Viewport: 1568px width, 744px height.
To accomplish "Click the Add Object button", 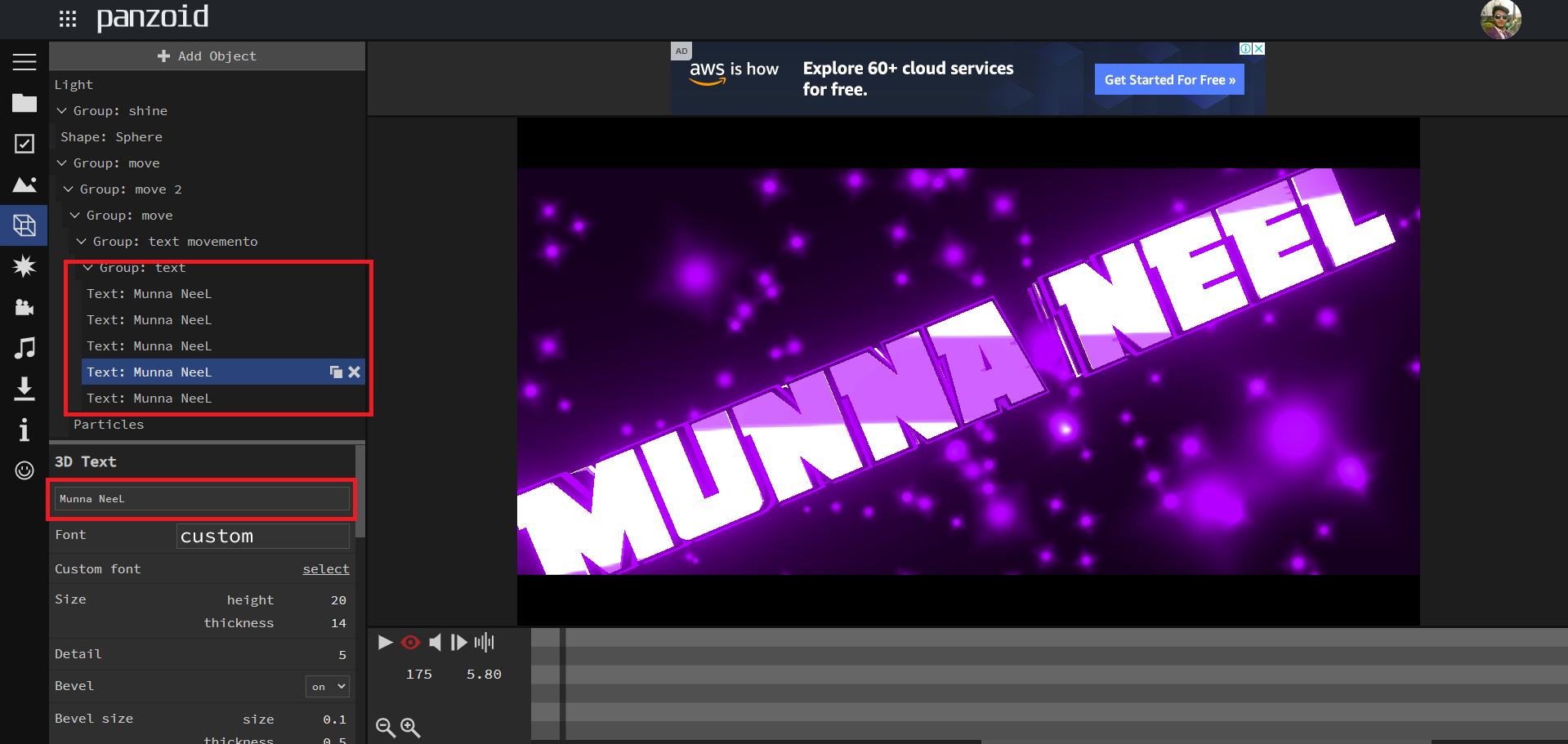I will (x=208, y=56).
